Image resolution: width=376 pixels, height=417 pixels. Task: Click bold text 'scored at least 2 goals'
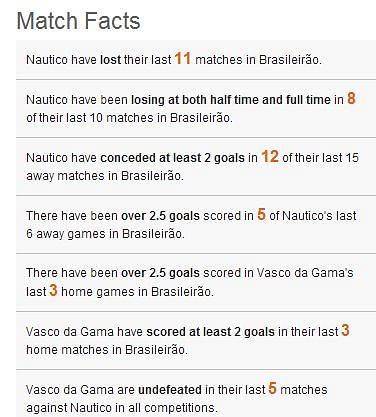pos(211,332)
